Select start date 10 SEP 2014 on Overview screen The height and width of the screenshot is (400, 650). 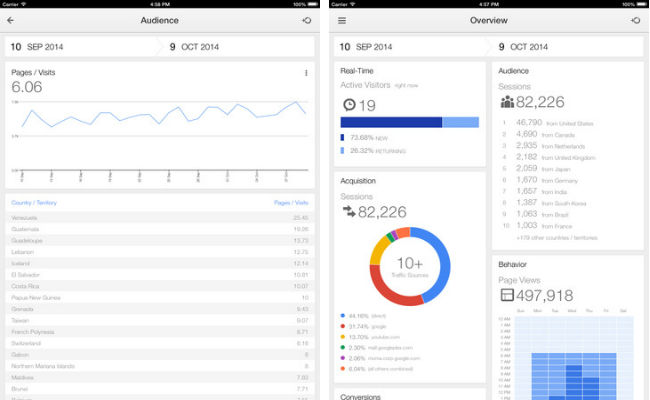366,47
